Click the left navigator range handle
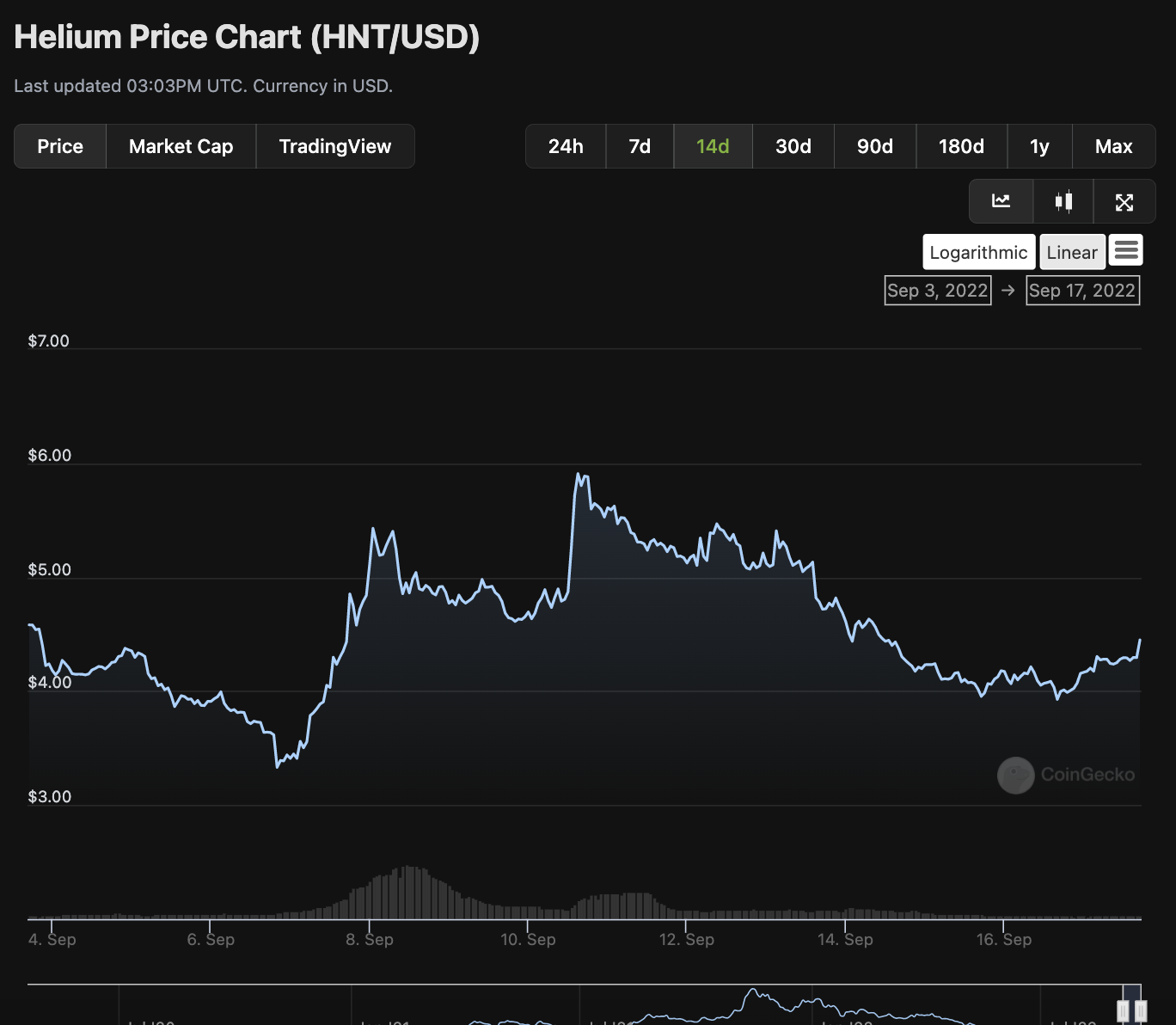 click(x=1123, y=1010)
